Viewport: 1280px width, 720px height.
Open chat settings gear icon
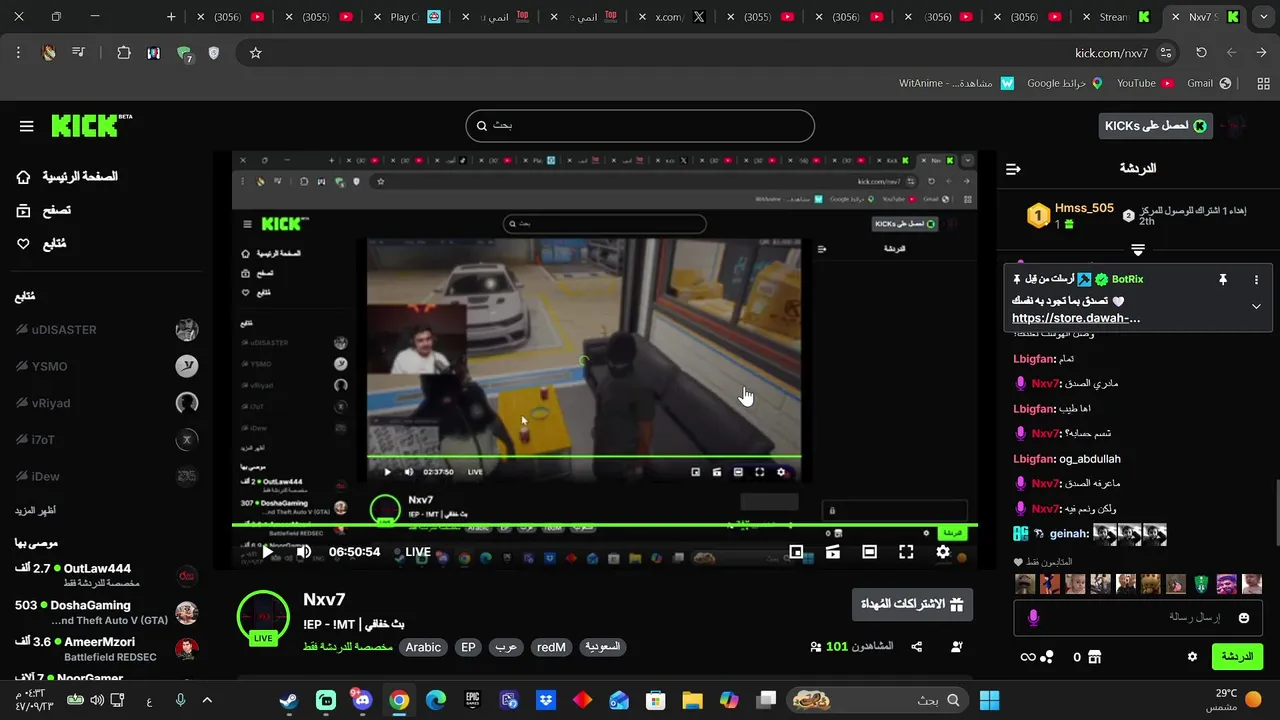pos(1192,657)
